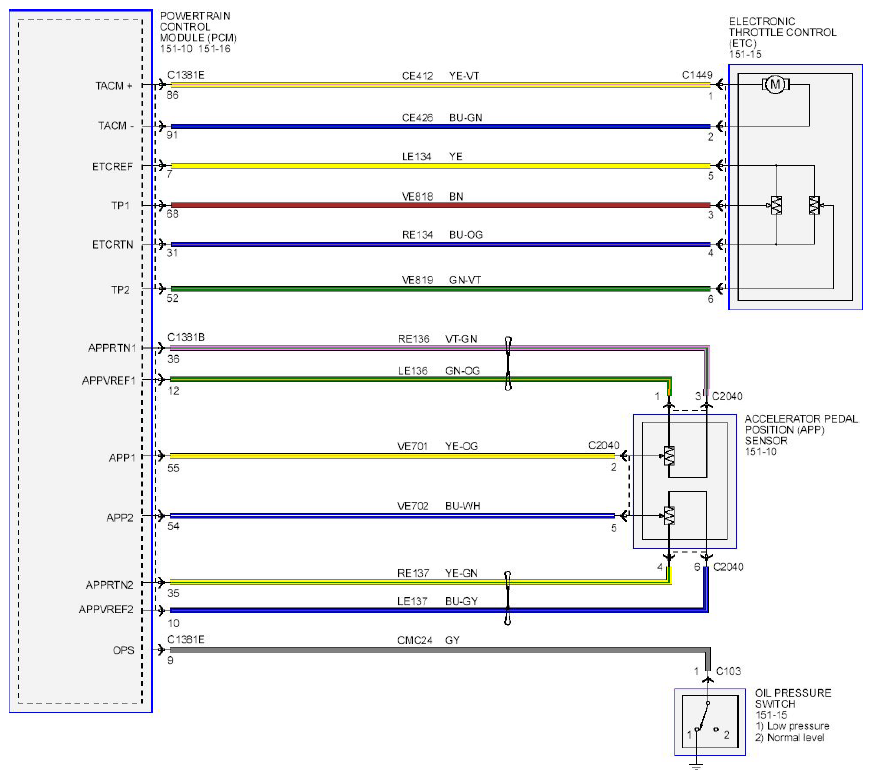Click the C103 connector label
Screen dimensions: 872x779
[729, 671]
